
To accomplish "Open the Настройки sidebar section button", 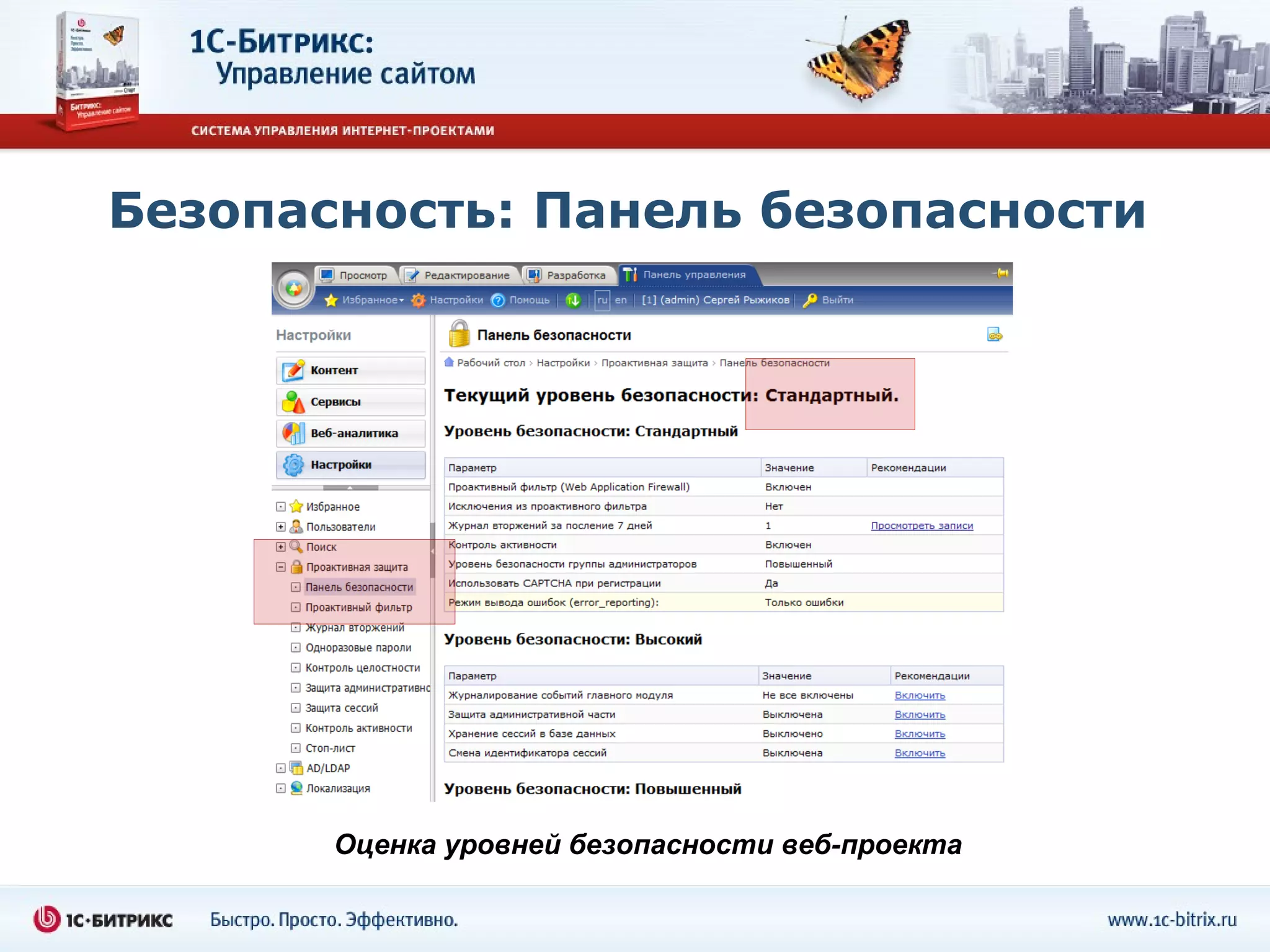I will point(351,465).
